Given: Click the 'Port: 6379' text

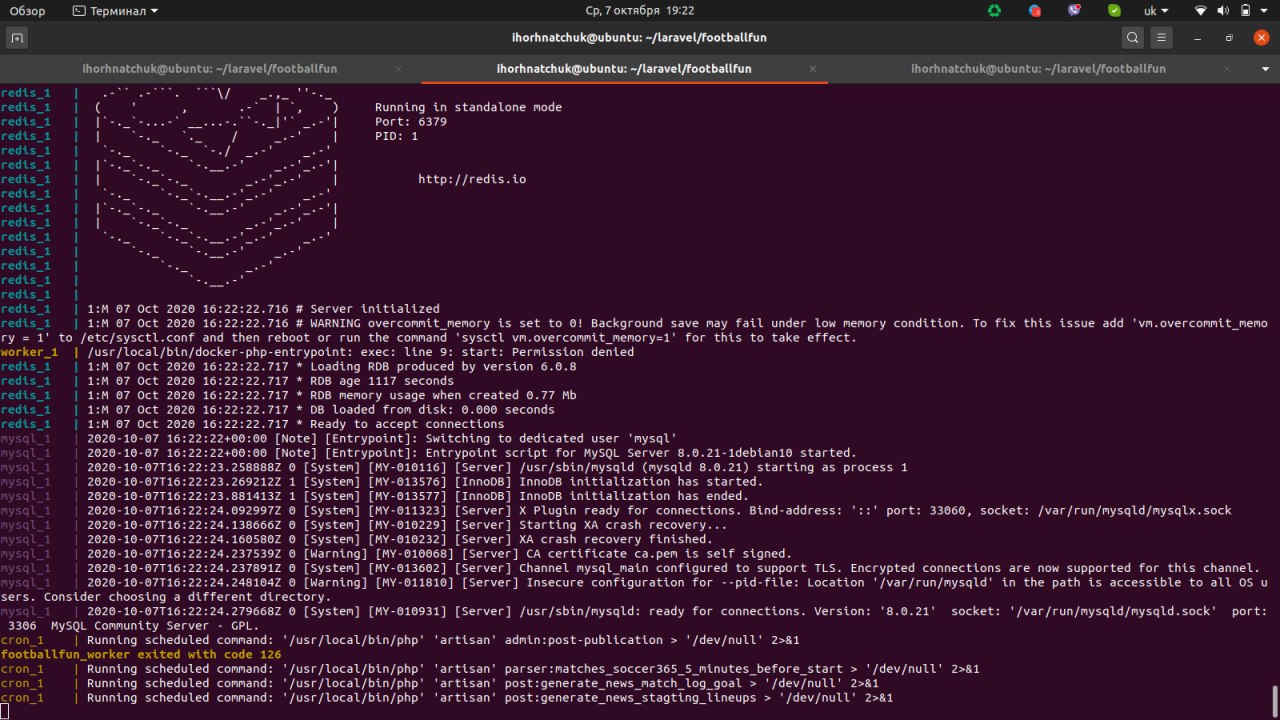Looking at the screenshot, I should point(411,122).
